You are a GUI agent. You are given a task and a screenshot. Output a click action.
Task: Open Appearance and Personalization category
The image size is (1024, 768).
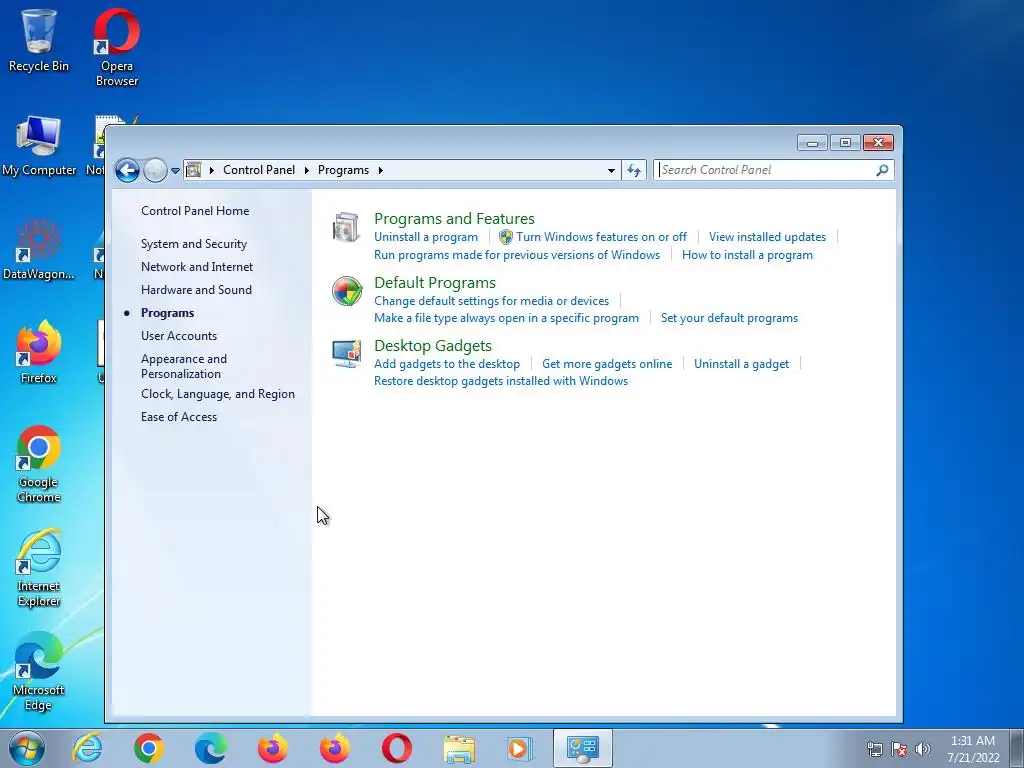(x=184, y=366)
